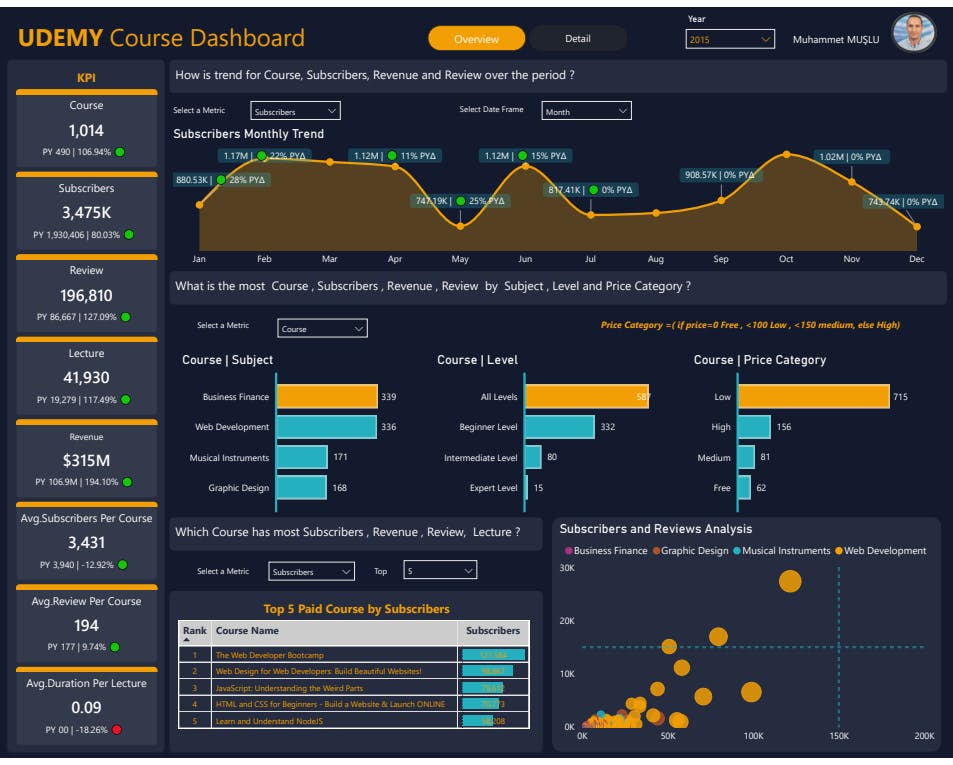This screenshot has width=953, height=765.
Task: Click green dot in the February 1.17M data label
Action: [x=261, y=156]
